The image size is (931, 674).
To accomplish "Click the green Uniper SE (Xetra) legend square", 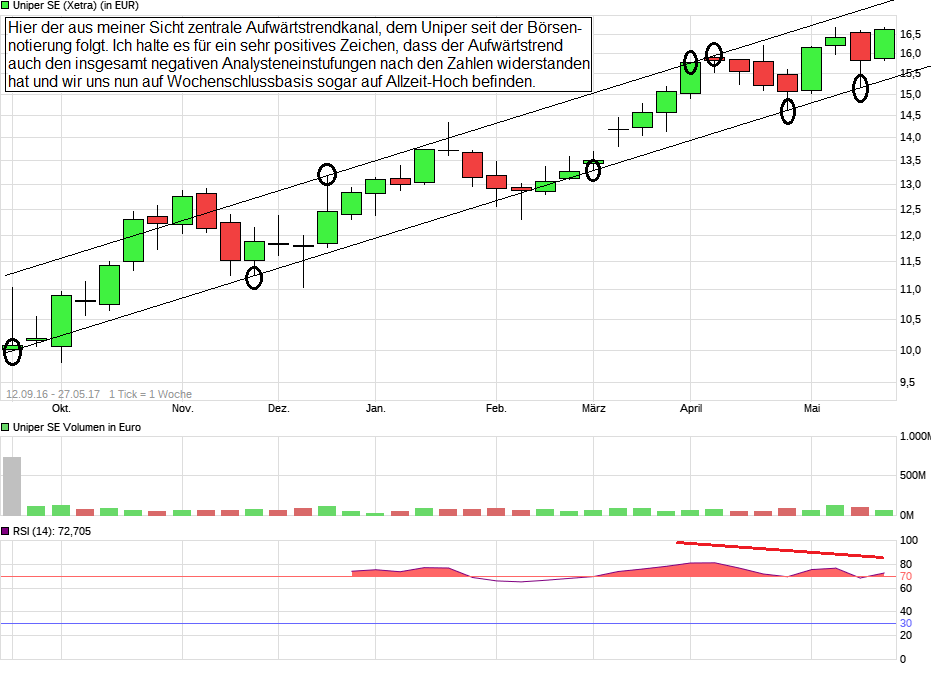I will click(5, 5).
